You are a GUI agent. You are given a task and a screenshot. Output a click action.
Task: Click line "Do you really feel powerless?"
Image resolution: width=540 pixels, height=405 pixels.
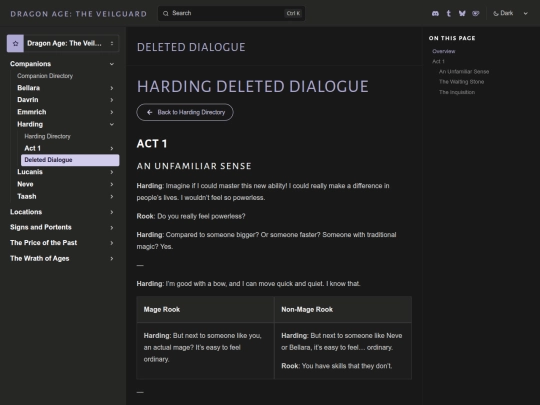click(201, 216)
